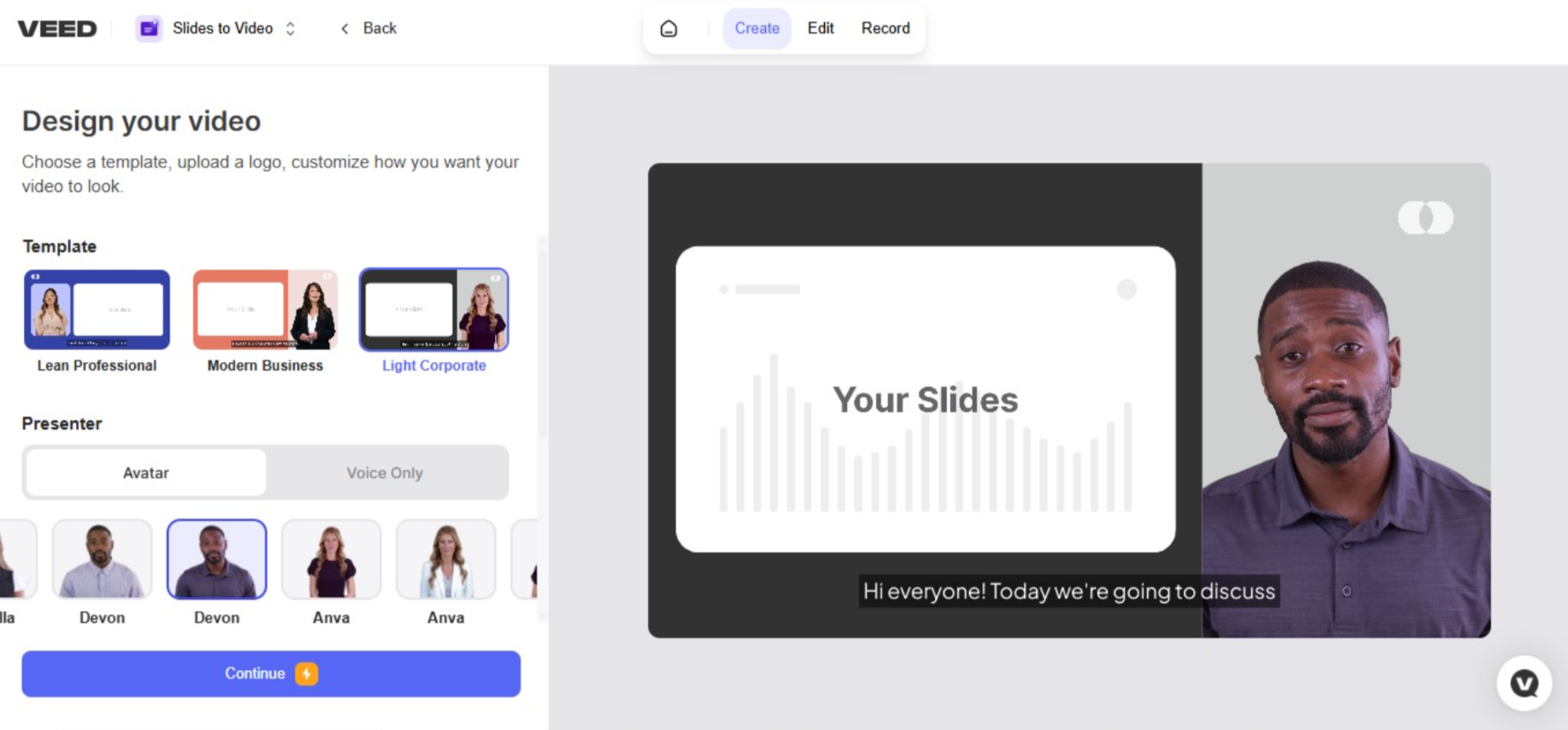The width and height of the screenshot is (1568, 730).
Task: Click the VEED logo
Action: point(57,29)
